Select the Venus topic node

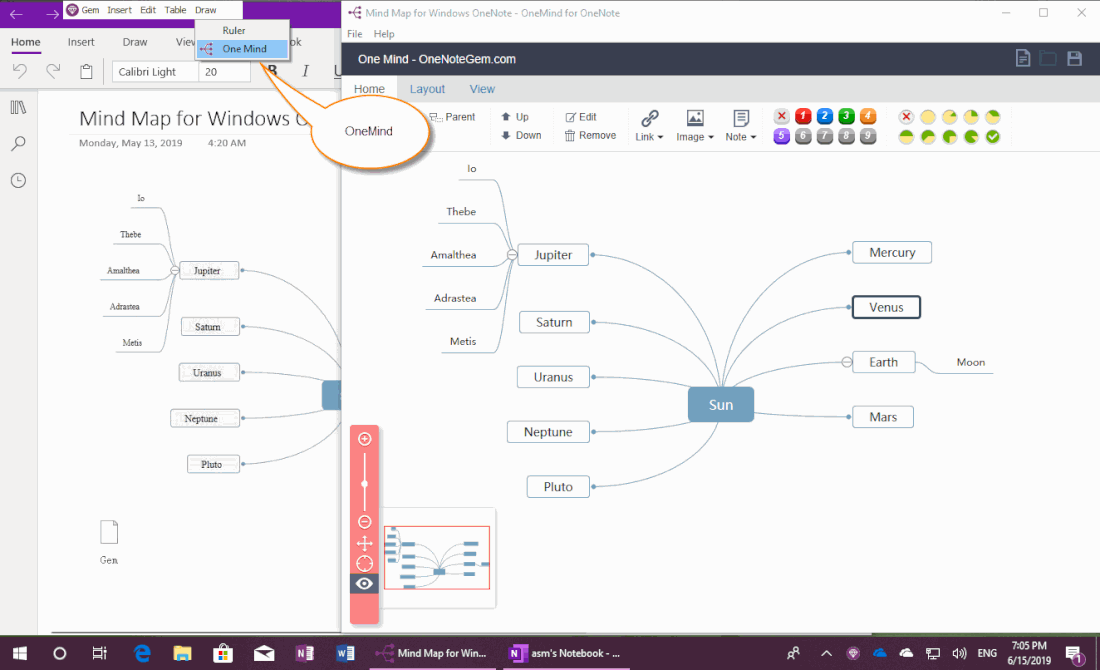pyautogui.click(x=886, y=307)
